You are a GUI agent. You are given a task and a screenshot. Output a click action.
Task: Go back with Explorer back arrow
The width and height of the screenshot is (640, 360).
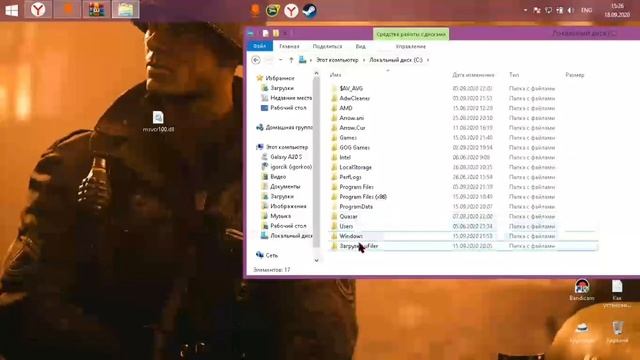256,60
